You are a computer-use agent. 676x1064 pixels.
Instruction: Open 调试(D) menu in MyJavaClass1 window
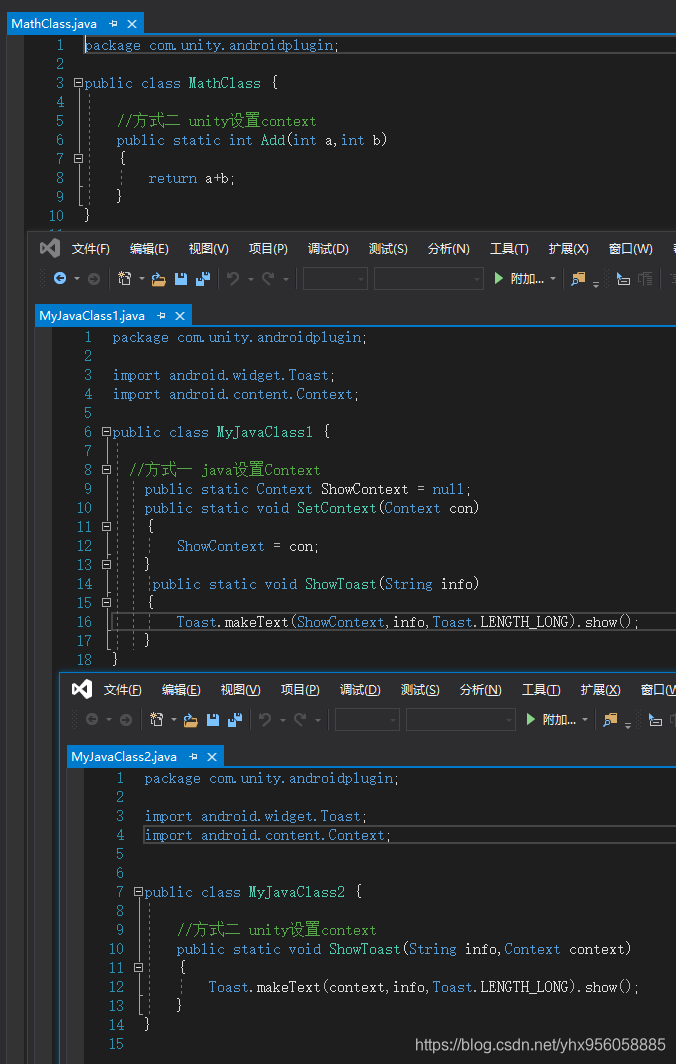click(x=328, y=249)
